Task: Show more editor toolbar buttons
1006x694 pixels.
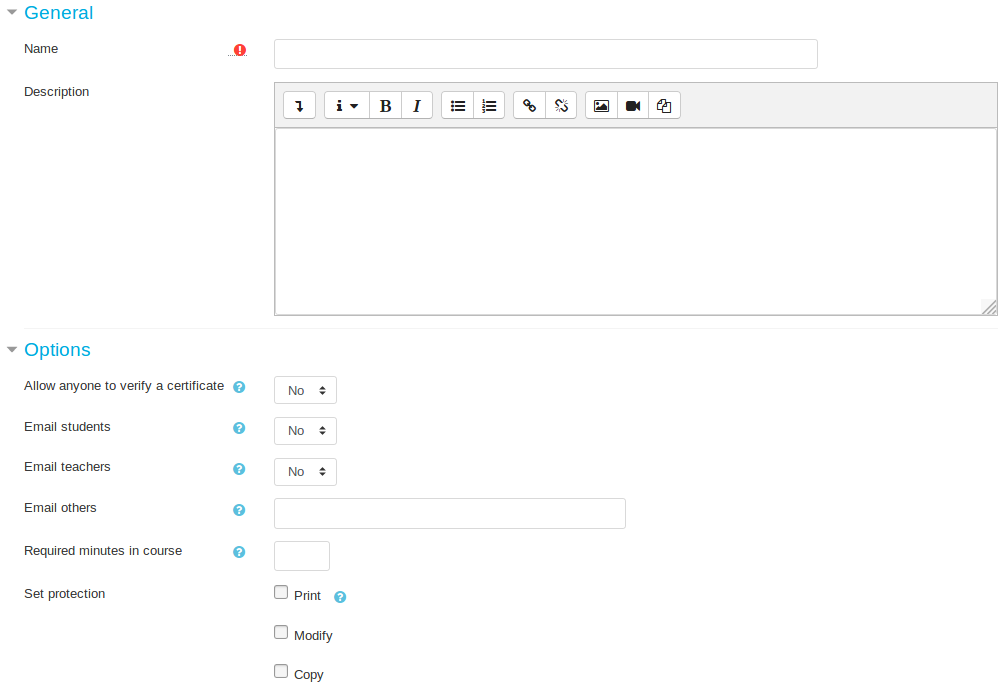Action: point(299,105)
